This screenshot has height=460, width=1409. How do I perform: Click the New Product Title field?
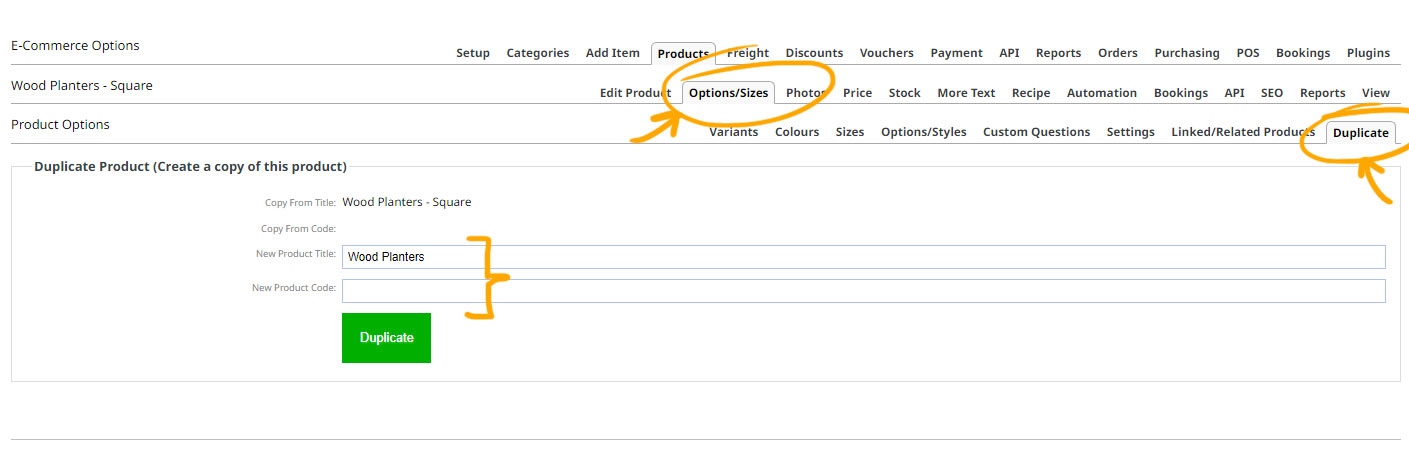[x=863, y=257]
